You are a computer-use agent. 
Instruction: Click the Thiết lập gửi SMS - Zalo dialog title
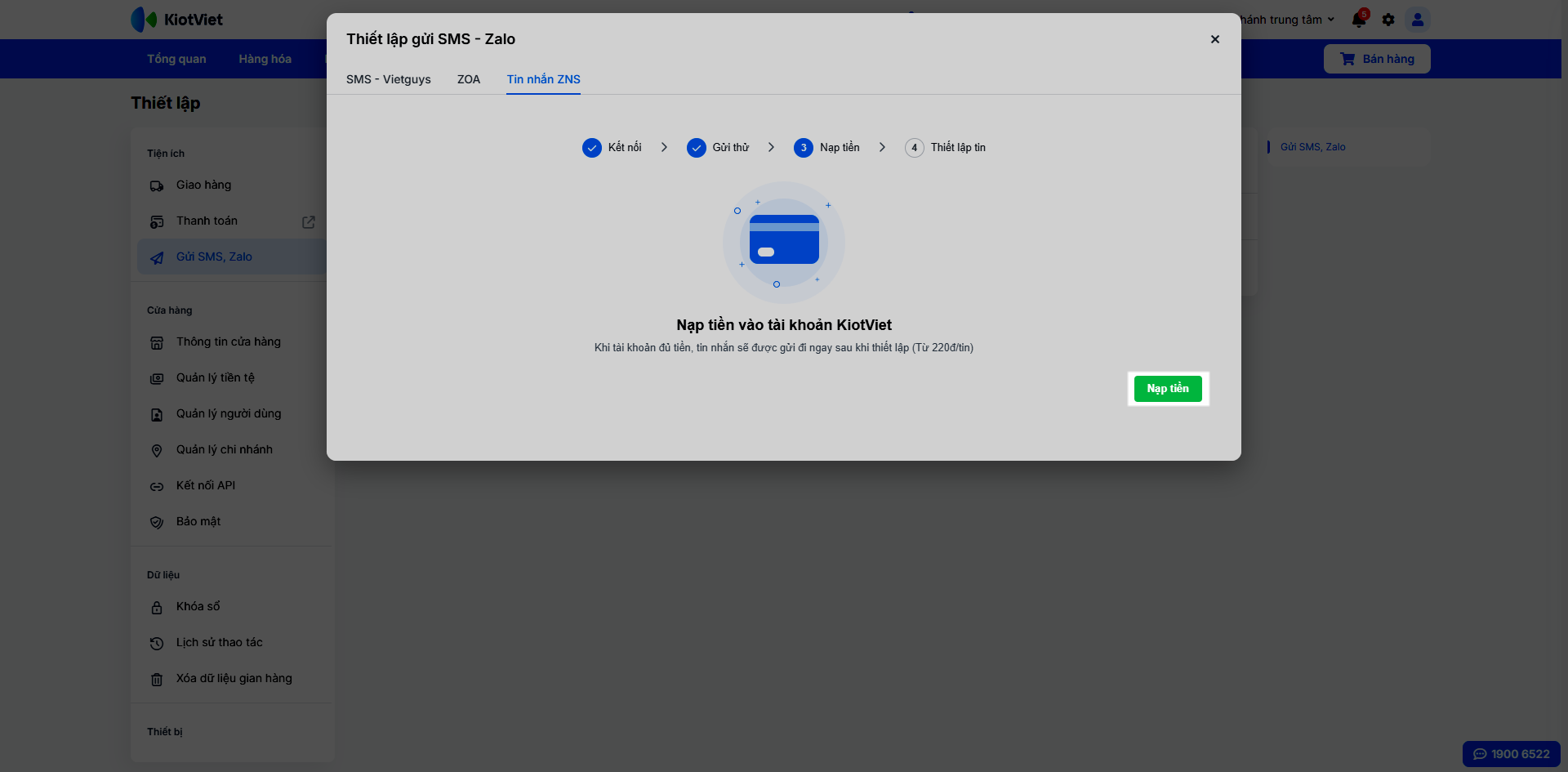coord(430,39)
